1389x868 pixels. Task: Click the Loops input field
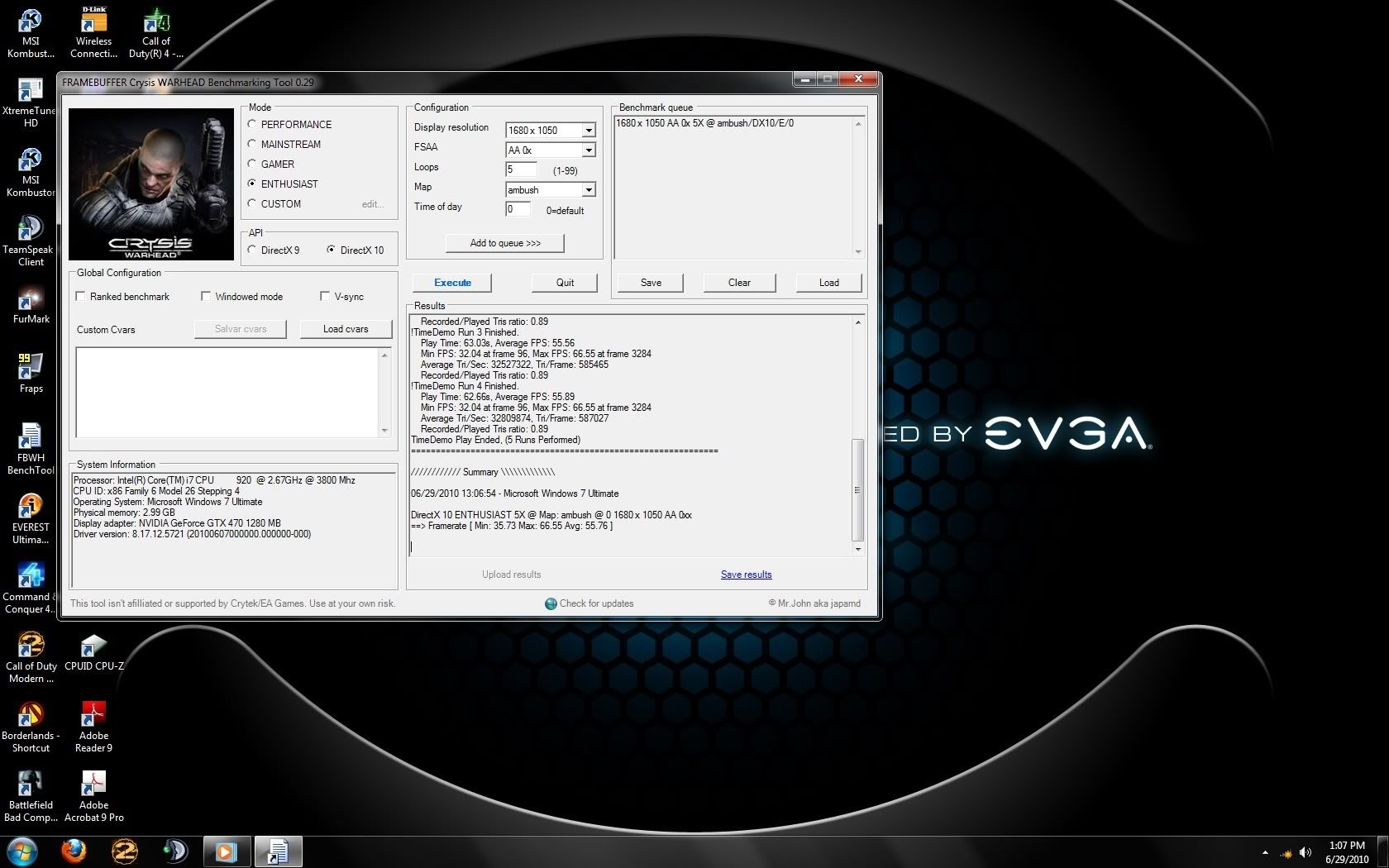pyautogui.click(x=521, y=169)
